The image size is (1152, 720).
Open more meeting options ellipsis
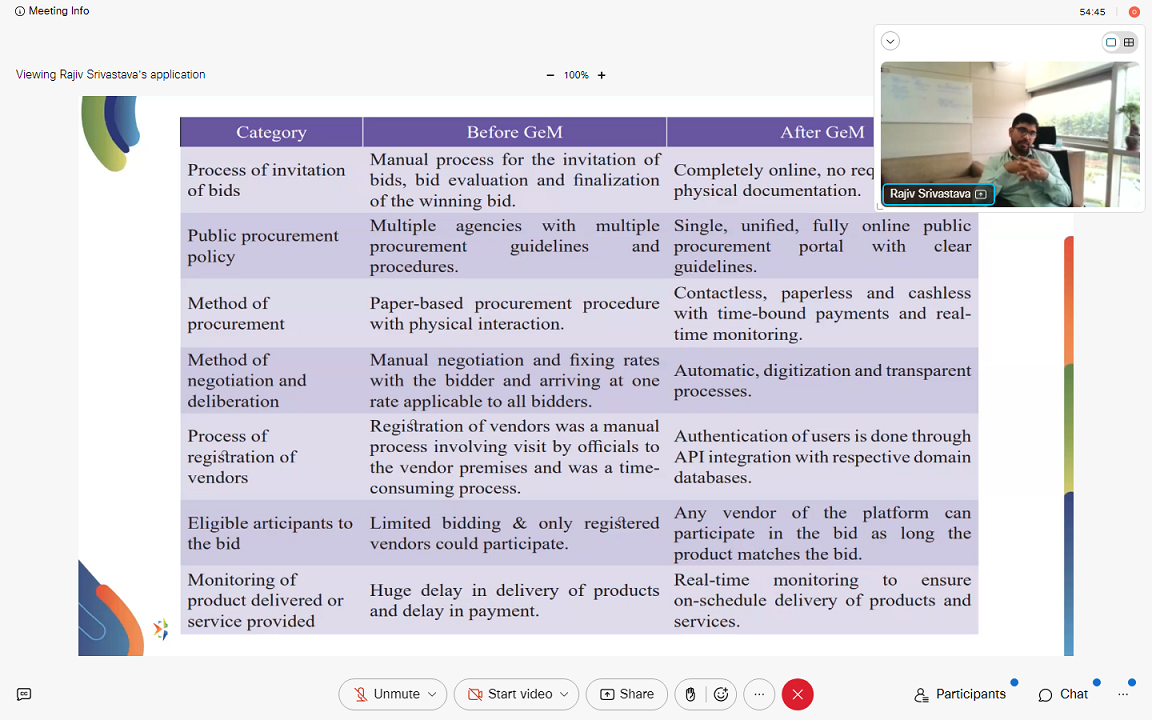point(759,694)
